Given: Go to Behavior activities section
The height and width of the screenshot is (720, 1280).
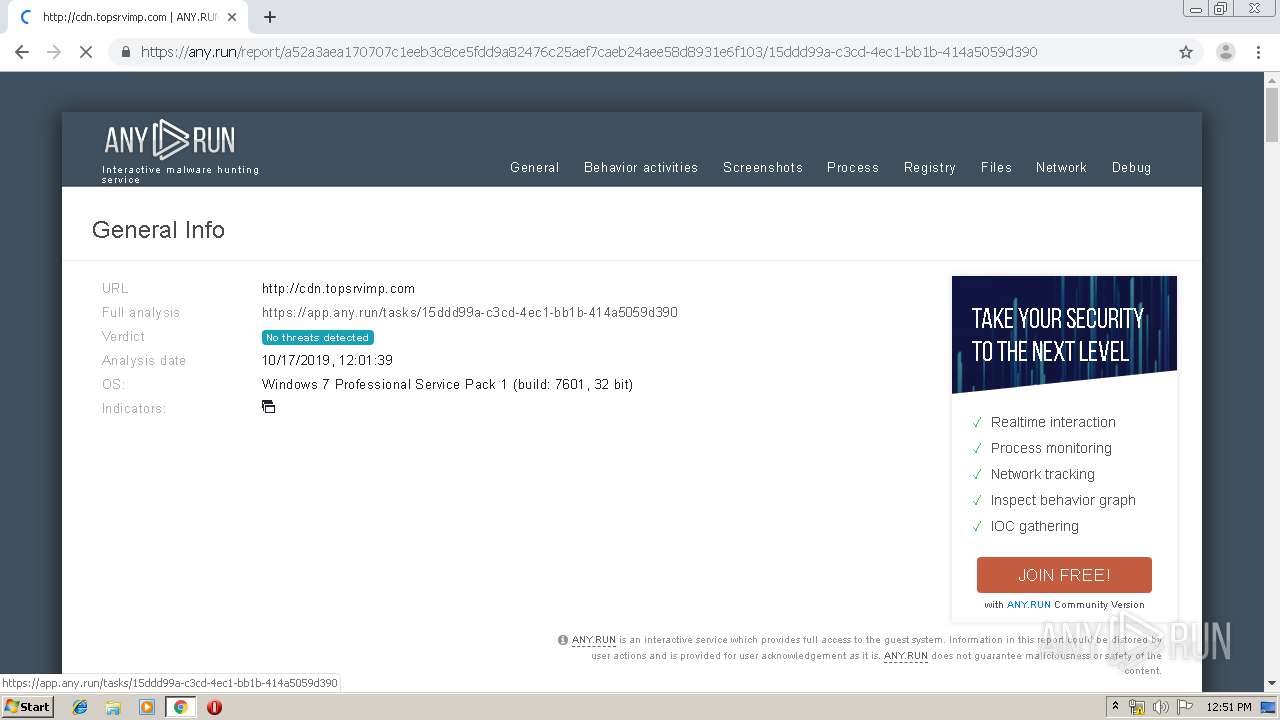Looking at the screenshot, I should [641, 168].
